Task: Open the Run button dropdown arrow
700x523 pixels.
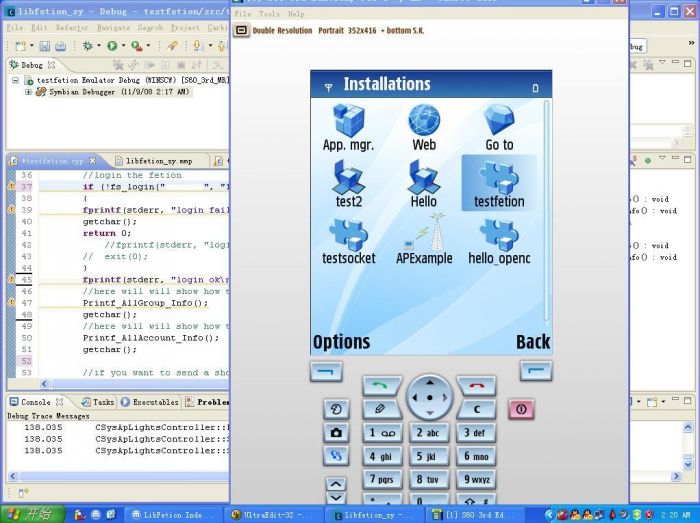Action: tap(123, 46)
